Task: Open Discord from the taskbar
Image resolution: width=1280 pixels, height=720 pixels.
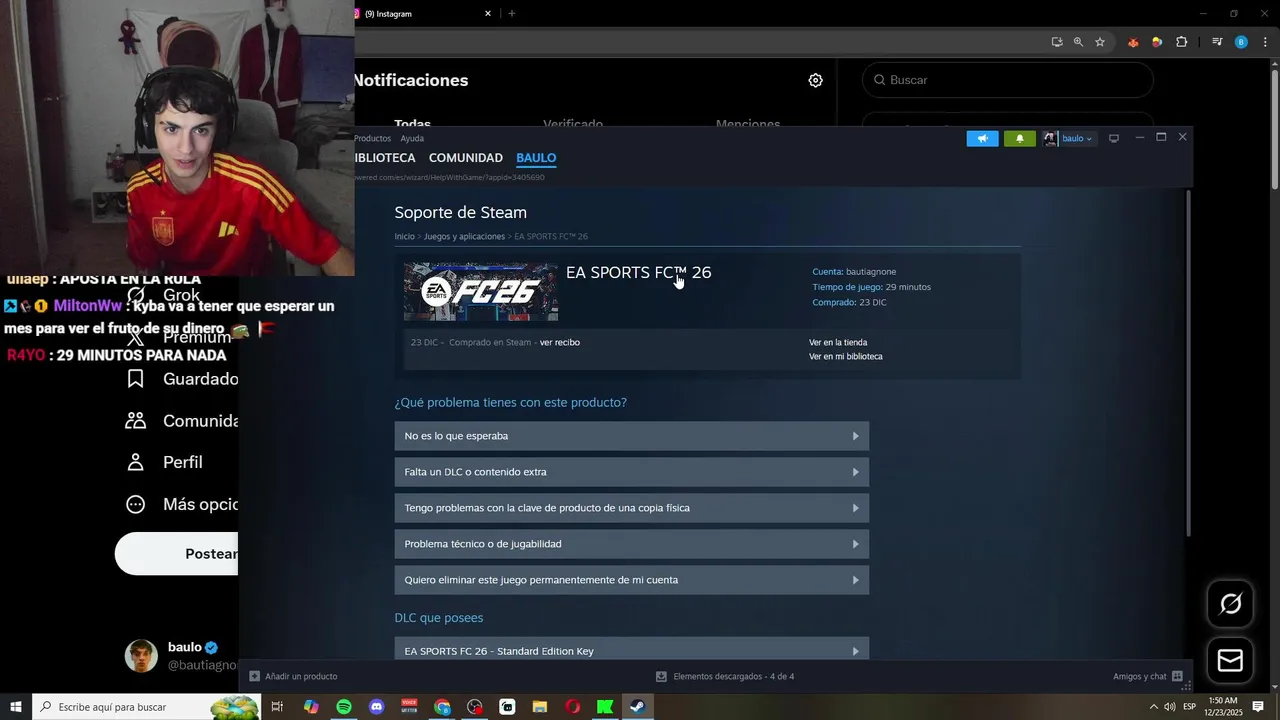Action: click(x=377, y=707)
